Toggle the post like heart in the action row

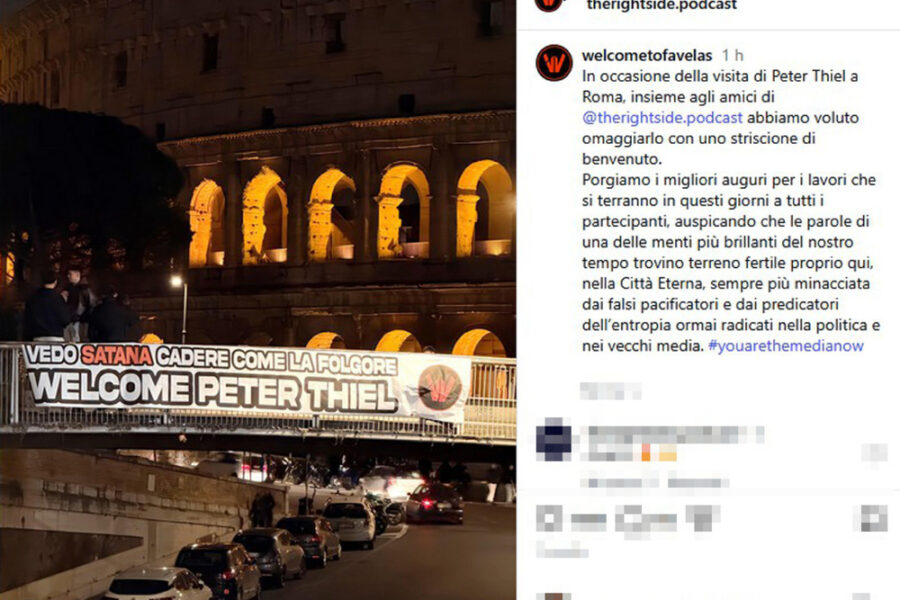[549, 520]
